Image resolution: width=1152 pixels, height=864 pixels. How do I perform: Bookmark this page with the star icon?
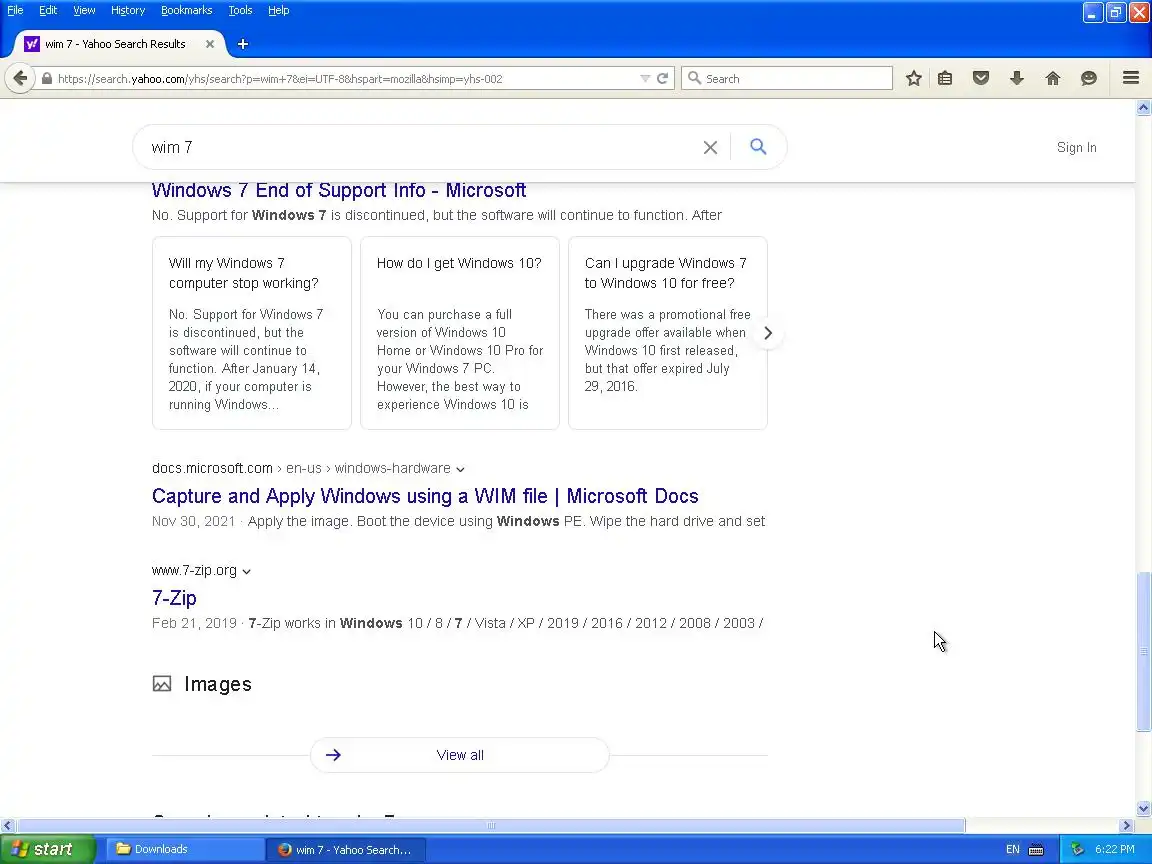[913, 78]
